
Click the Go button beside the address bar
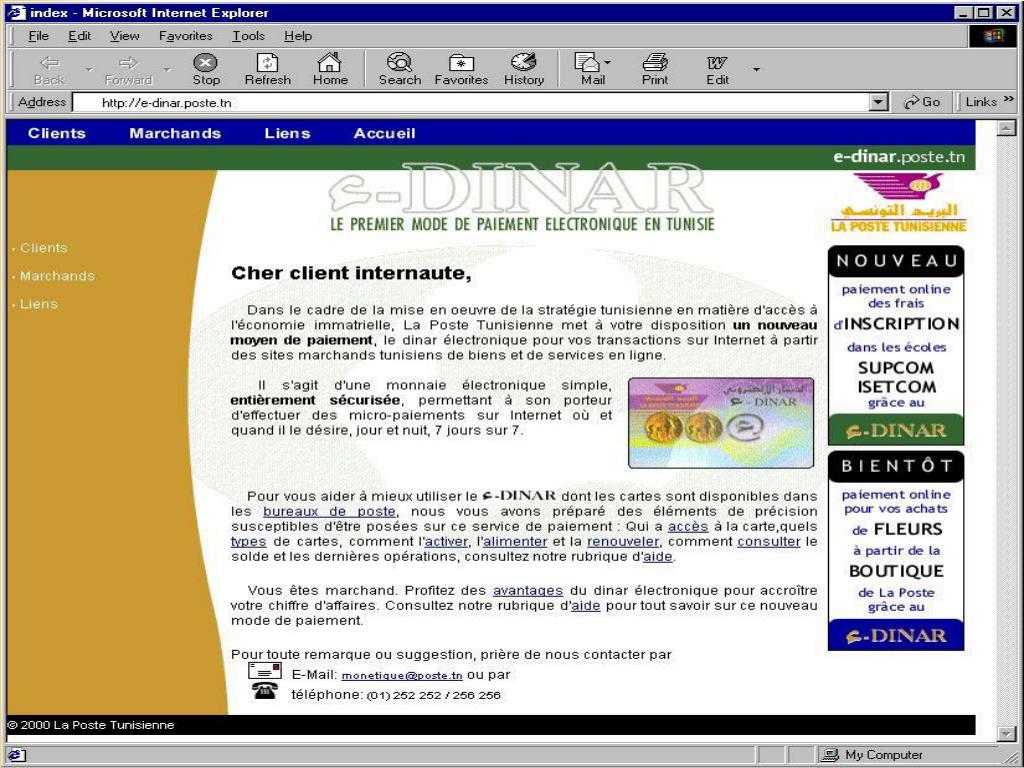[x=921, y=102]
